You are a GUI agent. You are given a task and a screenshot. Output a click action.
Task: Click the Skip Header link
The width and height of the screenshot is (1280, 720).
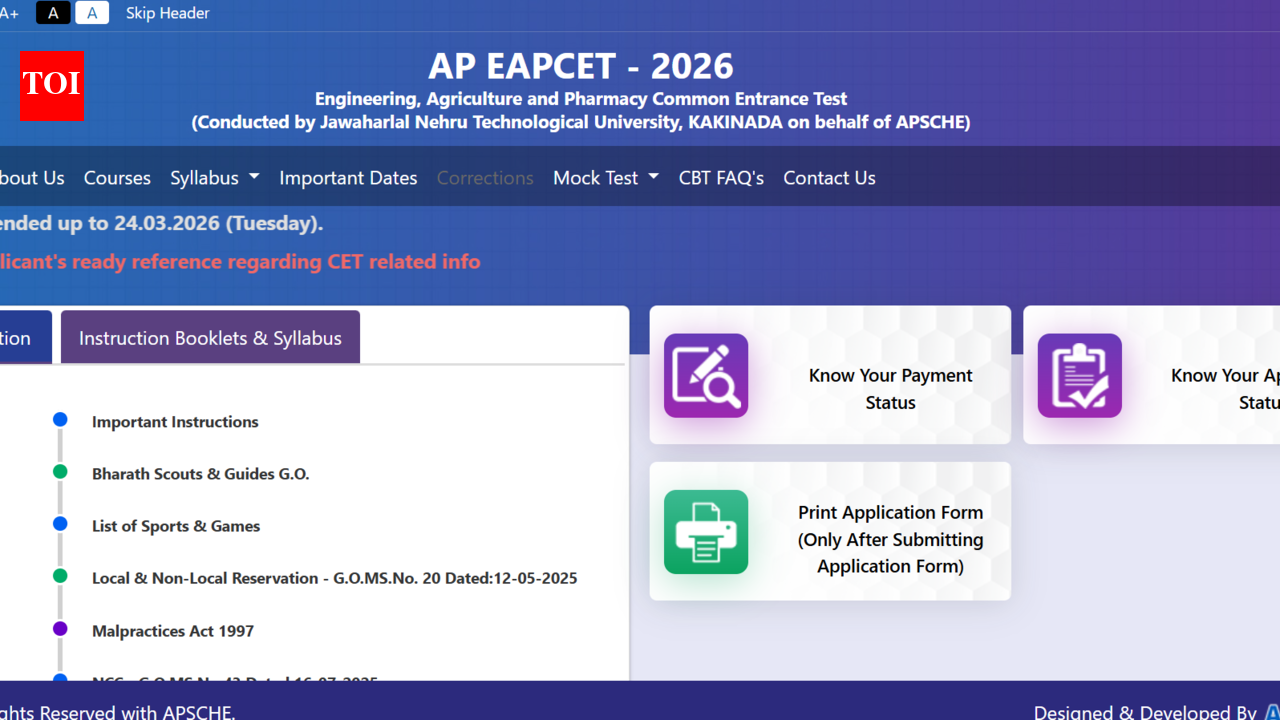(x=167, y=13)
